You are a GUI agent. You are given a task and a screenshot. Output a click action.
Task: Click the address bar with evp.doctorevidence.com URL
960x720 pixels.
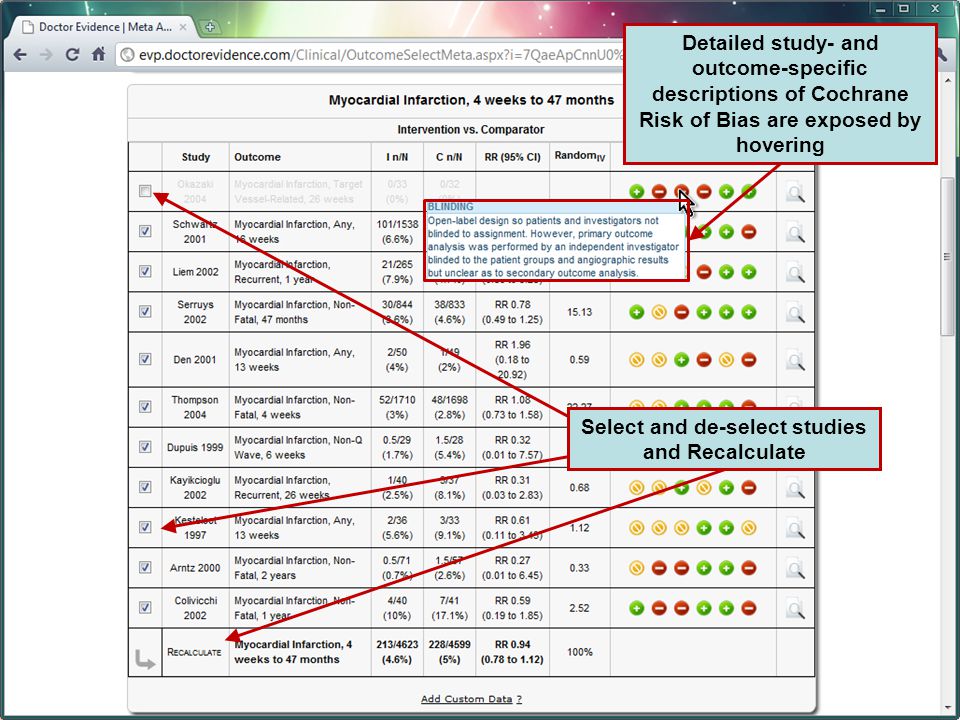pyautogui.click(x=370, y=55)
